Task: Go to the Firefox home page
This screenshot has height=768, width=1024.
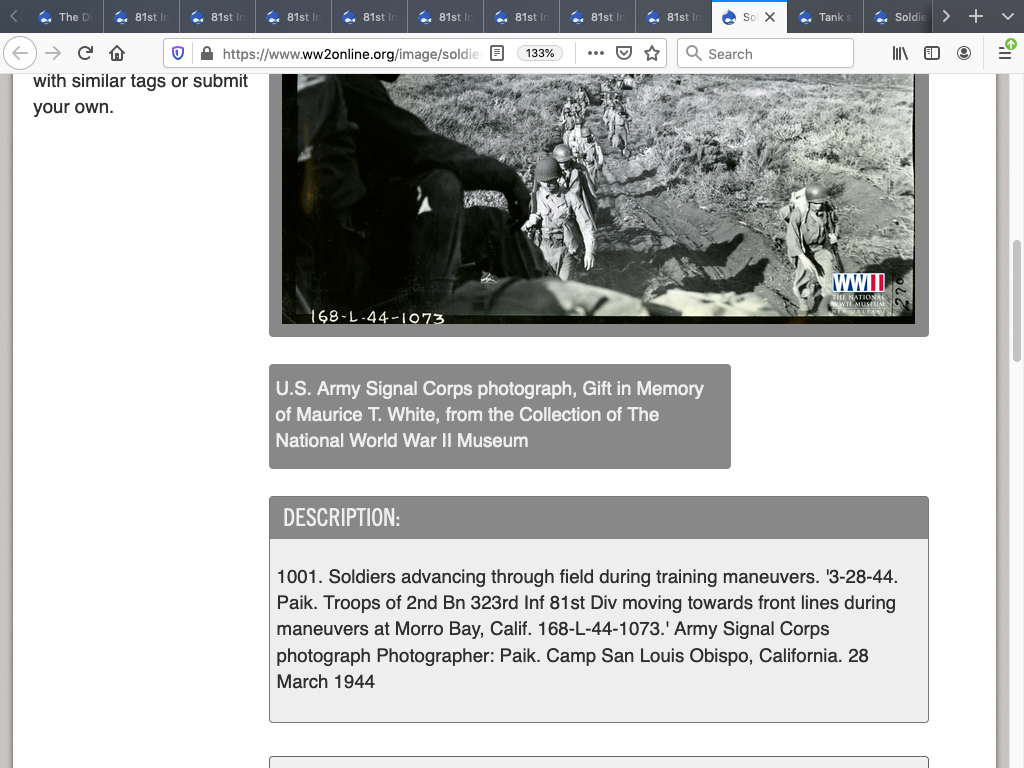Action: point(117,53)
